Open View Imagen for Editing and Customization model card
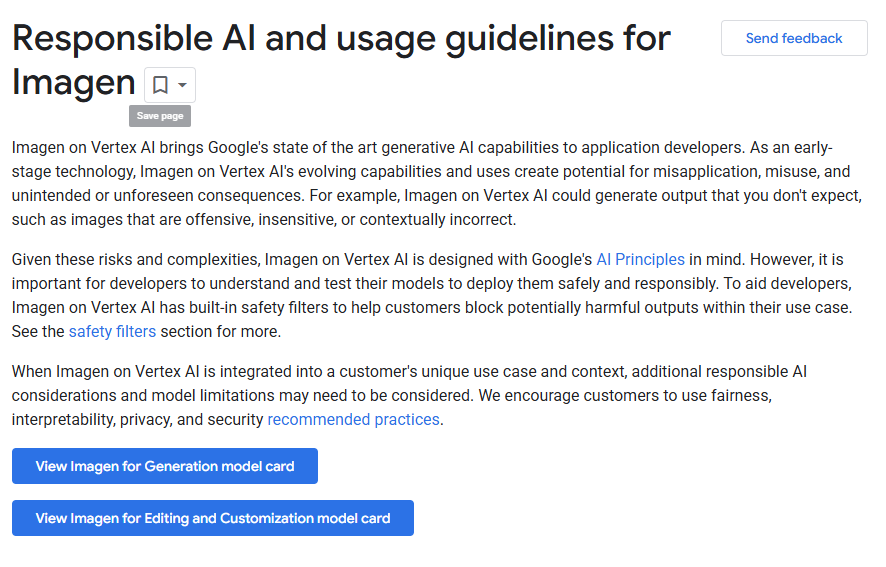This screenshot has height=567, width=886. pyautogui.click(x=213, y=518)
